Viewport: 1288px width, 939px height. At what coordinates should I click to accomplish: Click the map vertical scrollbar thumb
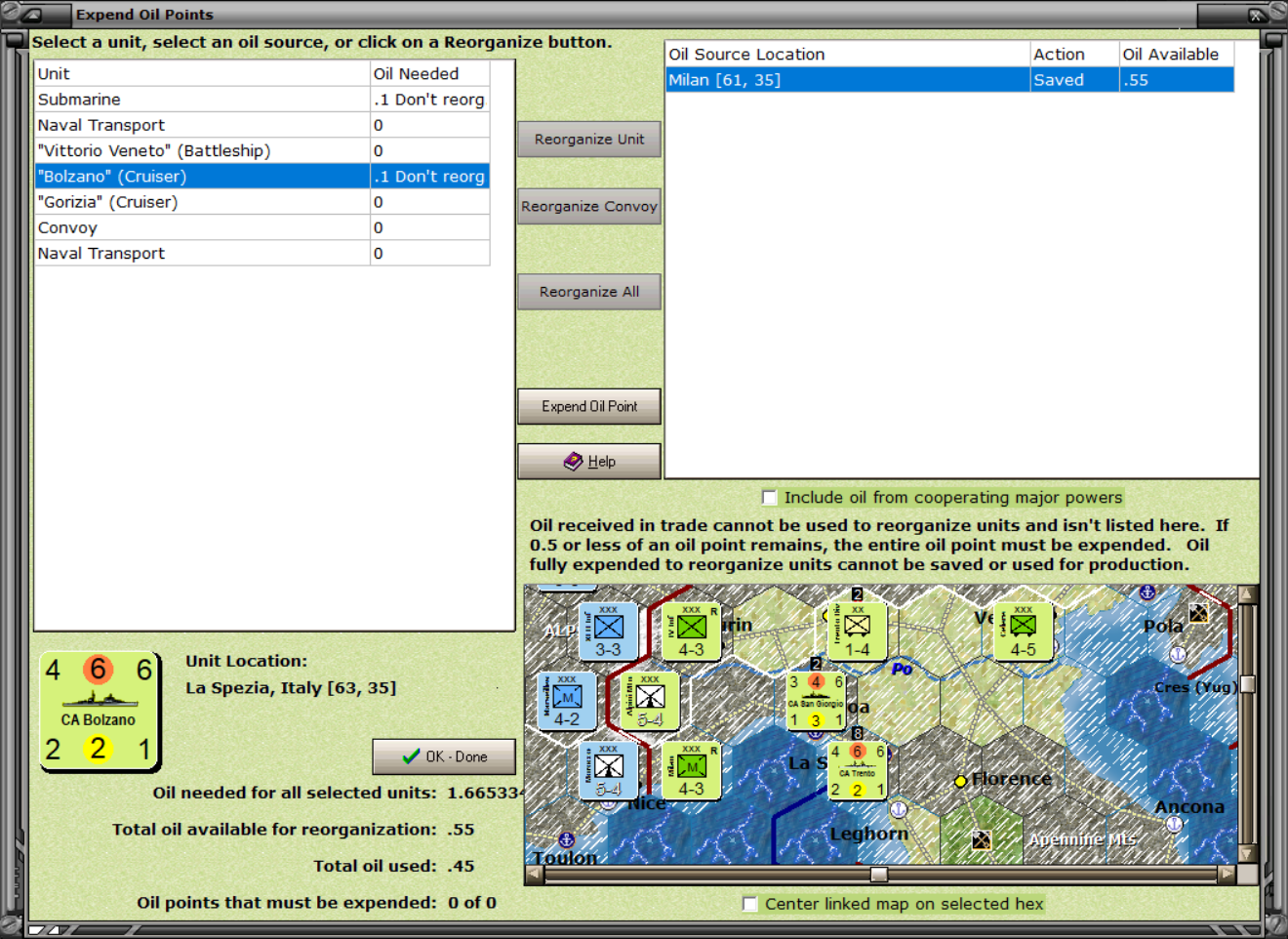click(x=1247, y=684)
